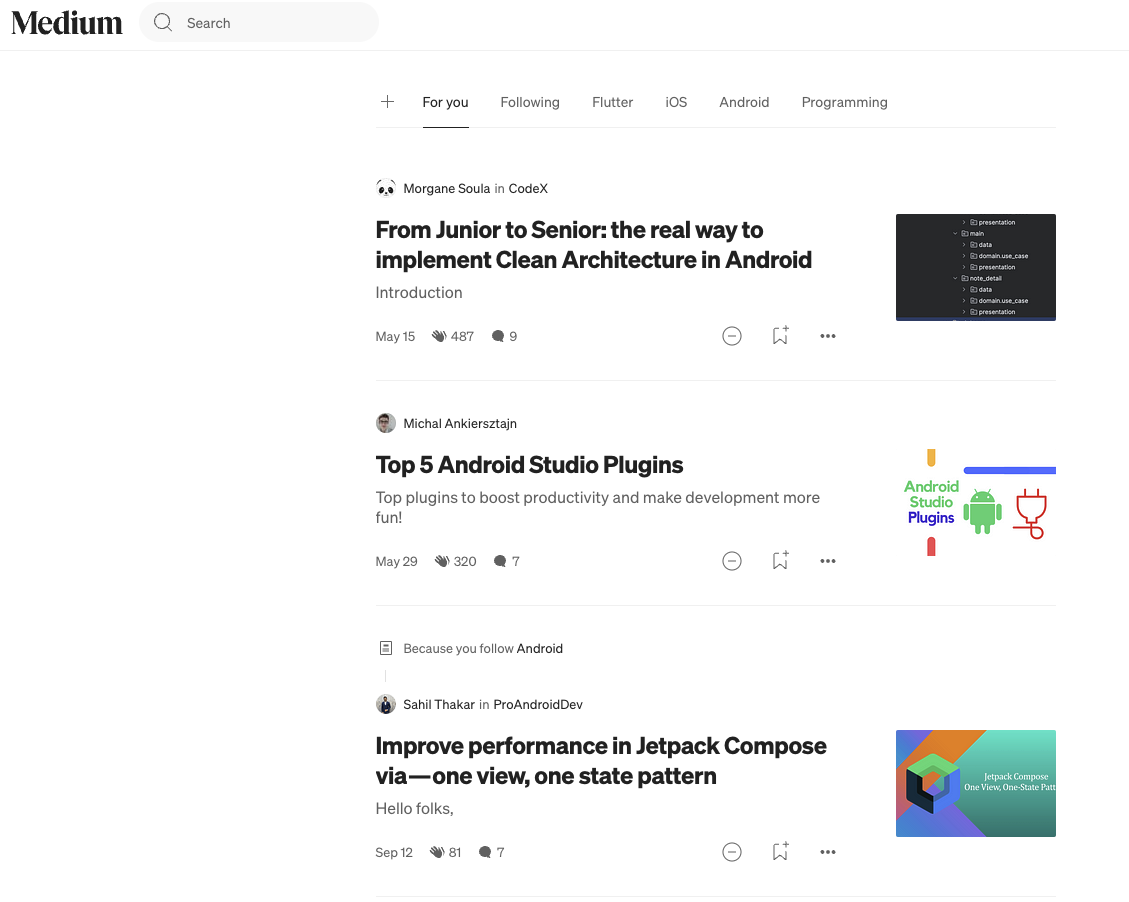Switch to the Android tab
The width and height of the screenshot is (1129, 902).
pyautogui.click(x=744, y=102)
